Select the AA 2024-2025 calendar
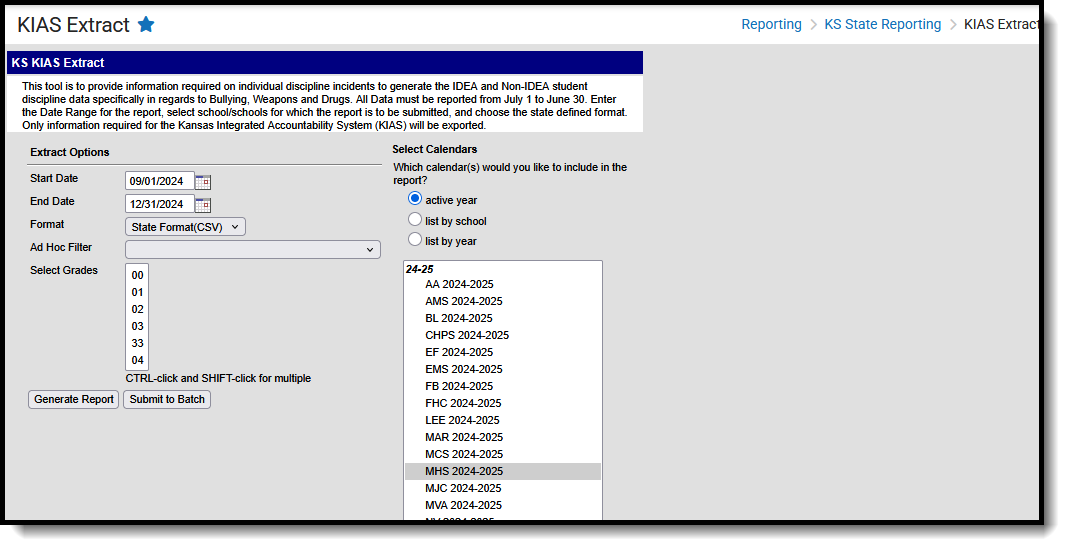The image size is (1069, 550). [x=502, y=284]
